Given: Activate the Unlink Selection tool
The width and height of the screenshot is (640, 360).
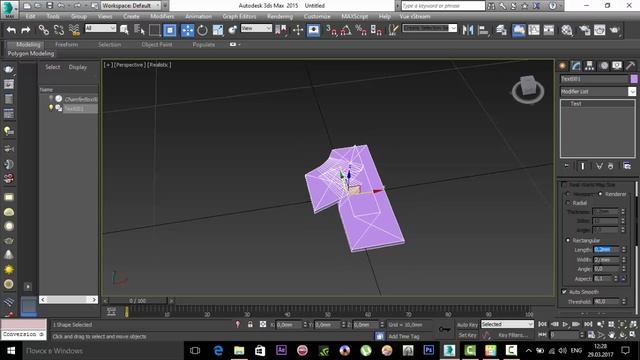Looking at the screenshot, I should [x=59, y=30].
